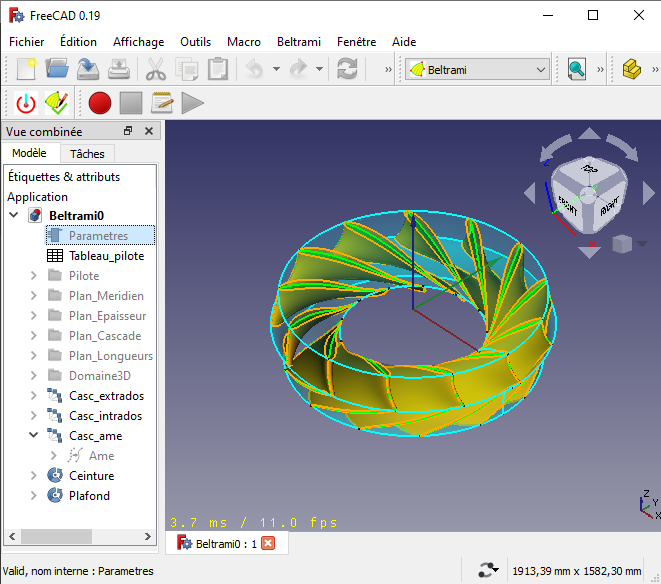Click the New document icon
The image size is (661, 584).
point(25,69)
